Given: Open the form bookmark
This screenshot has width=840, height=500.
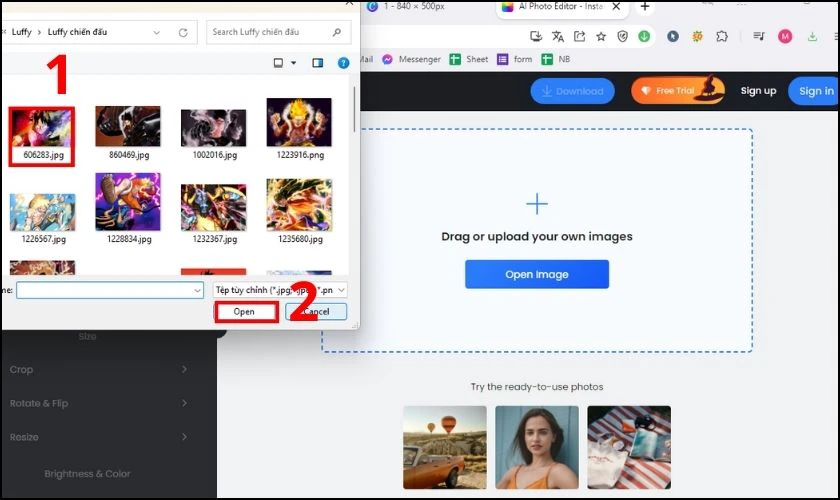Looking at the screenshot, I should pos(515,59).
